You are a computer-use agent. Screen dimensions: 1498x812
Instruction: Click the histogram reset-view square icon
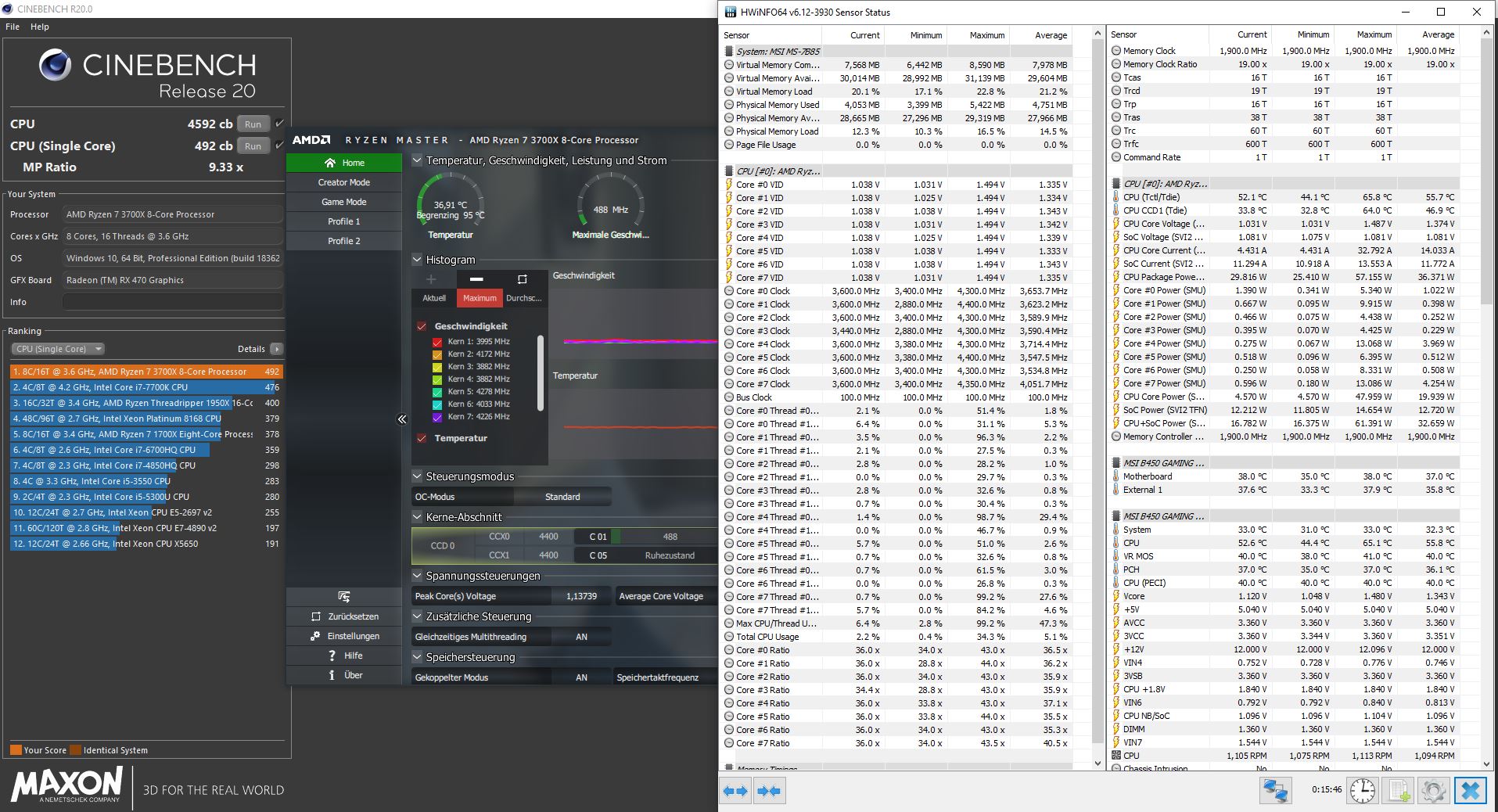point(522,278)
